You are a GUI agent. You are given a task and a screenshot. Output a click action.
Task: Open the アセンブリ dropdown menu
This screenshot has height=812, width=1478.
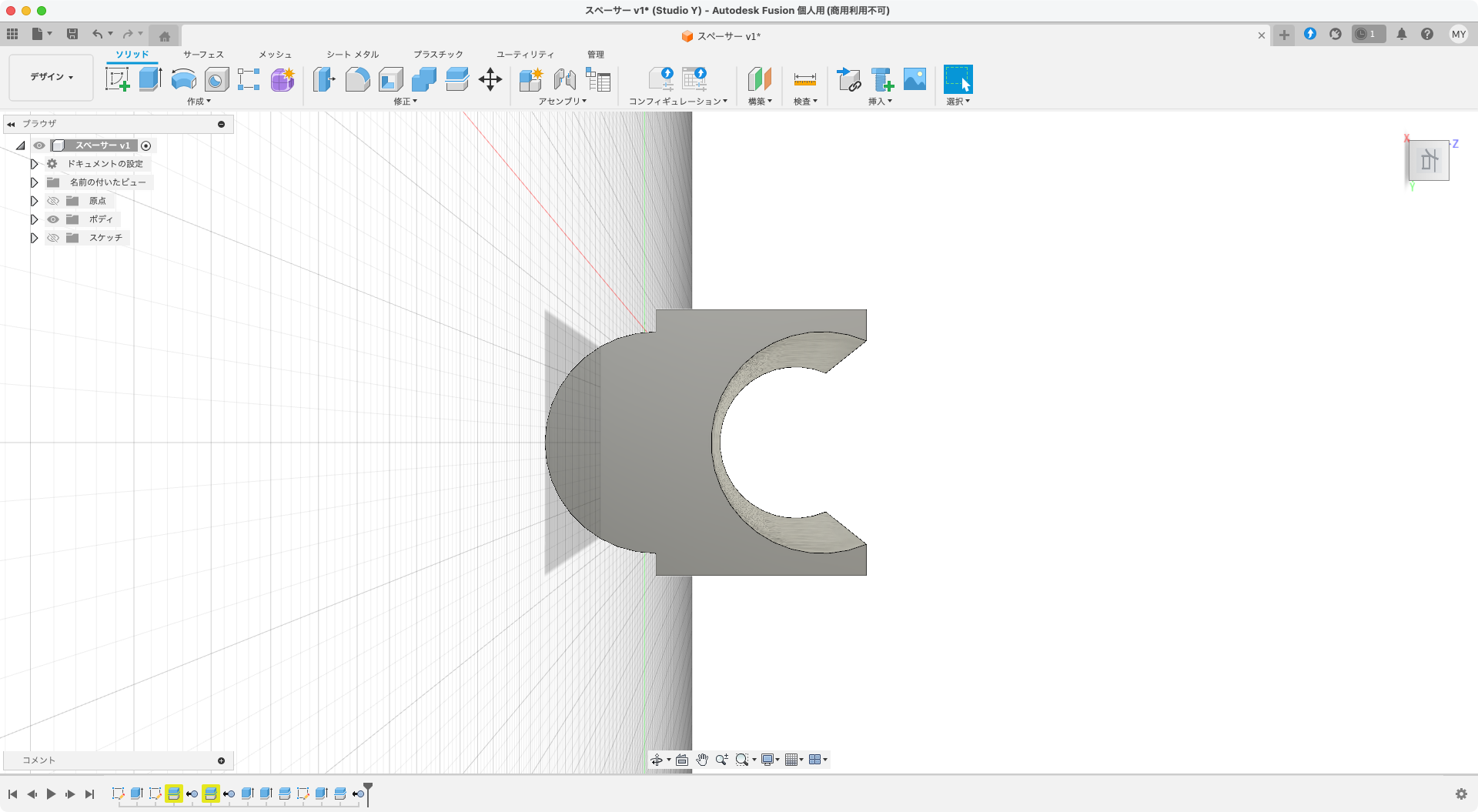563,102
